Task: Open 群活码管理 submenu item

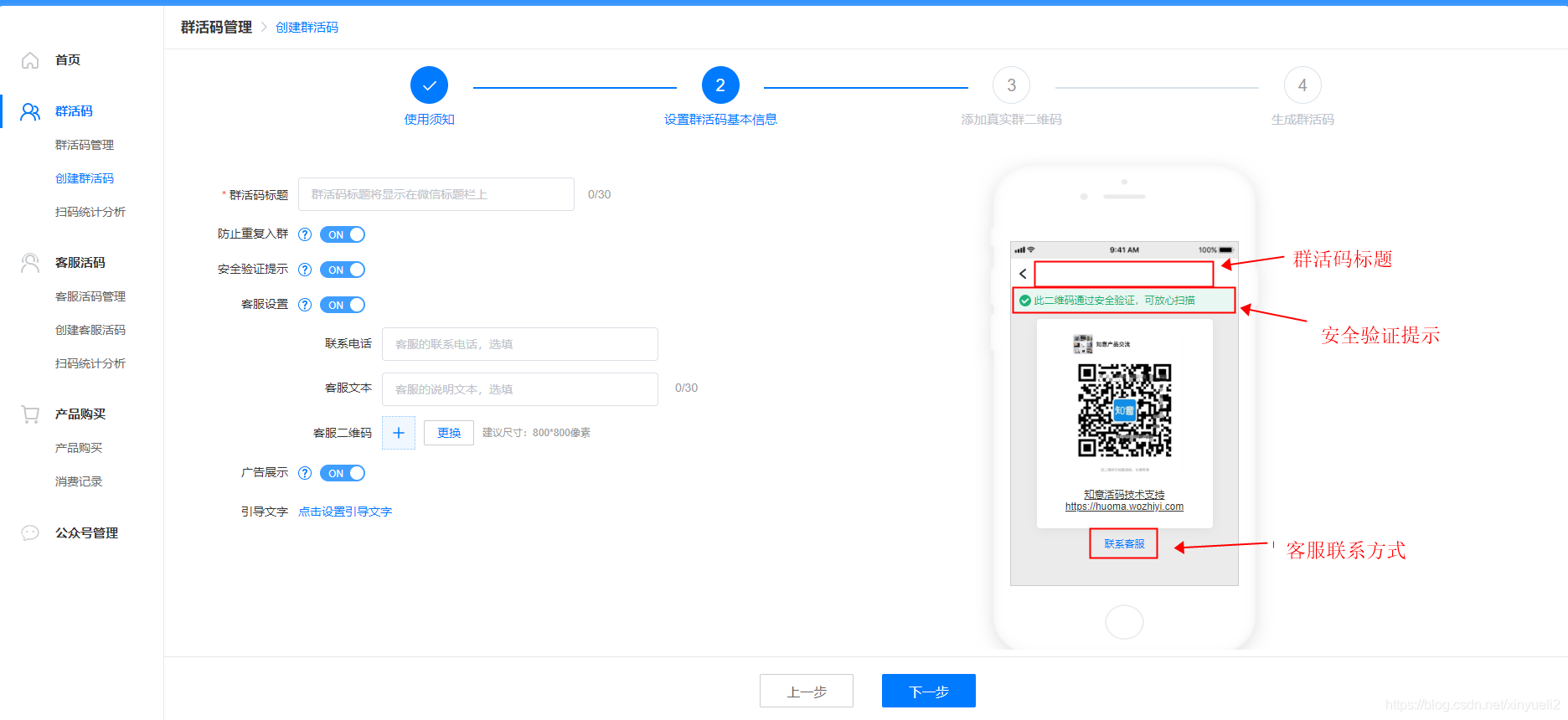Action: tap(85, 145)
